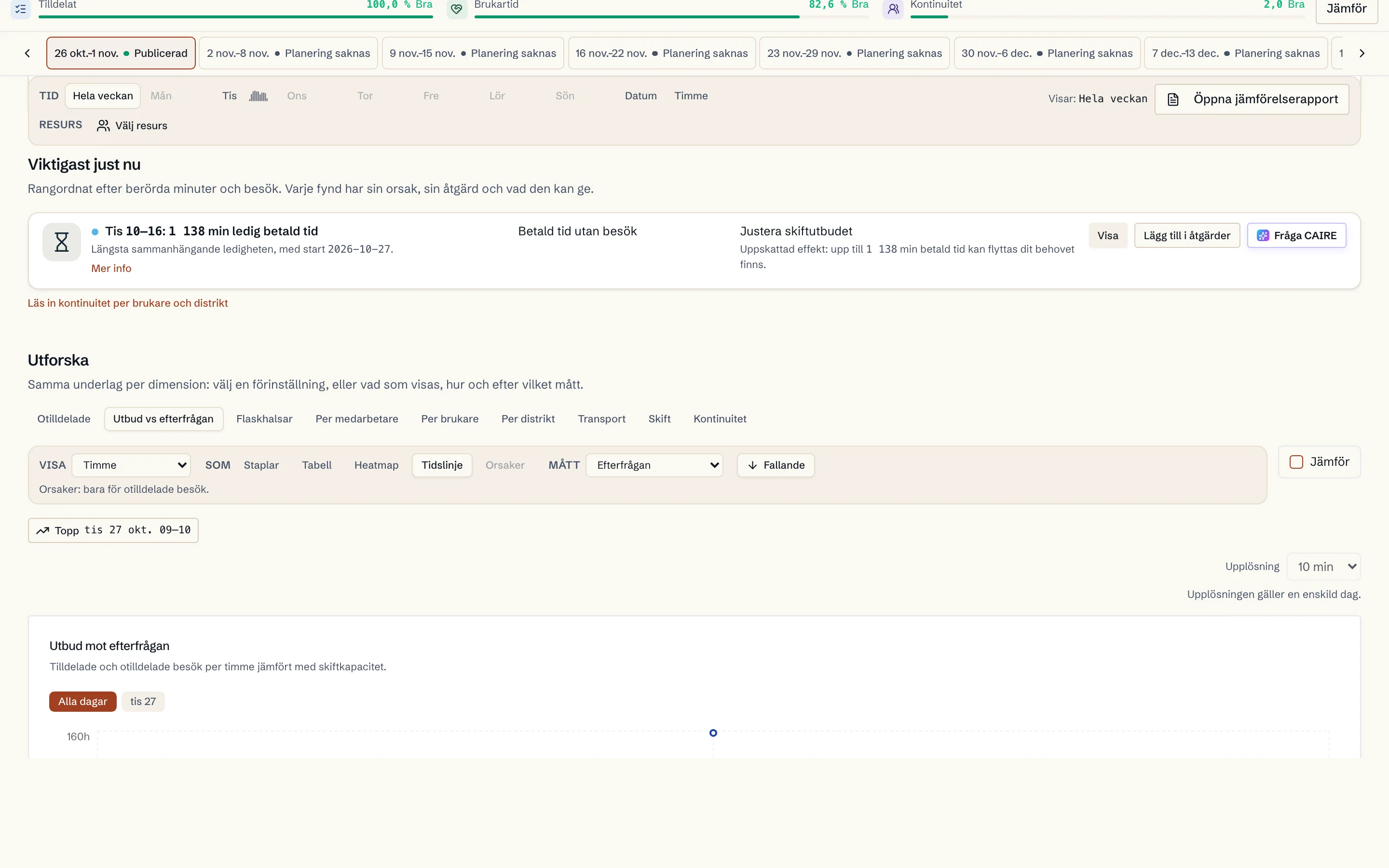Click the Visa button
1389x868 pixels.
tap(1108, 236)
